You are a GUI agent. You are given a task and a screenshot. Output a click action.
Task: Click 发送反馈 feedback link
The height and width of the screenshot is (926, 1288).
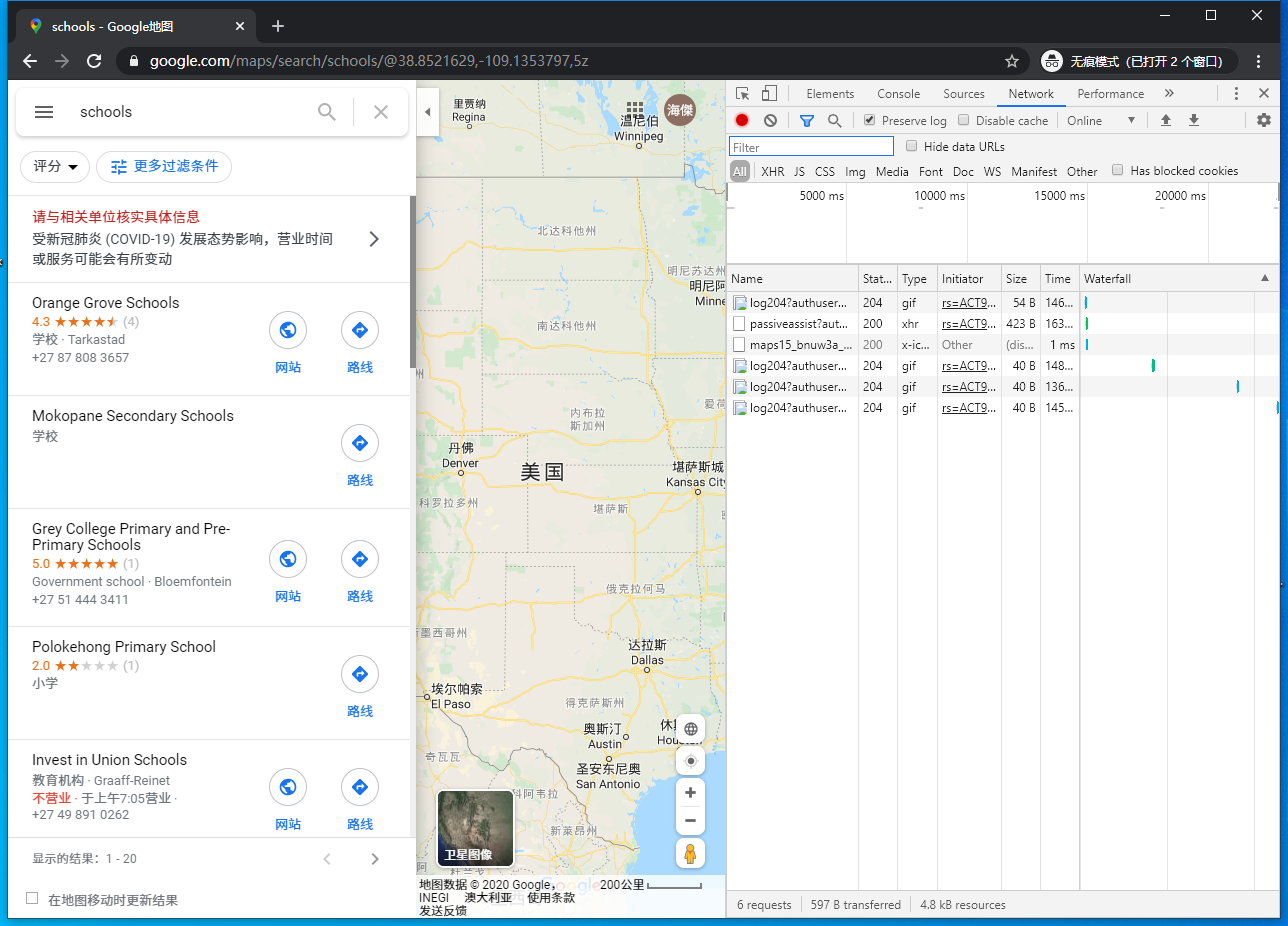pos(443,910)
